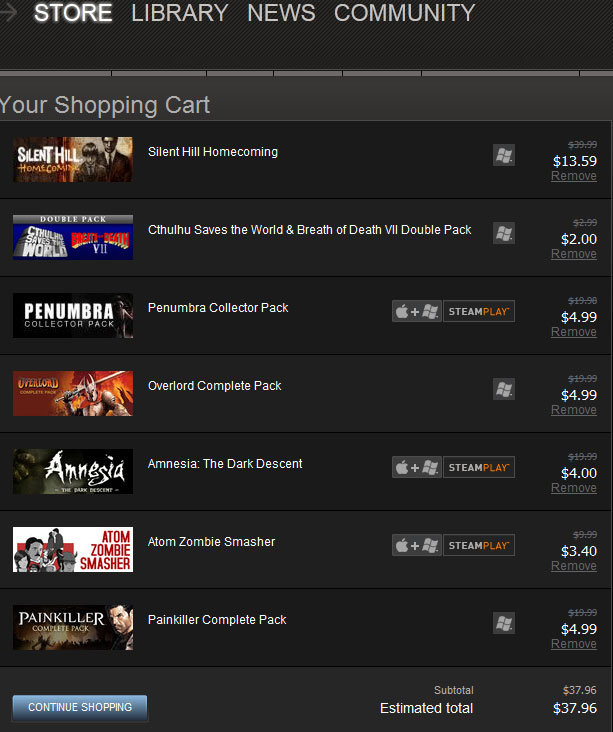
Task: Open the COMMUNITY tab
Action: [x=404, y=13]
